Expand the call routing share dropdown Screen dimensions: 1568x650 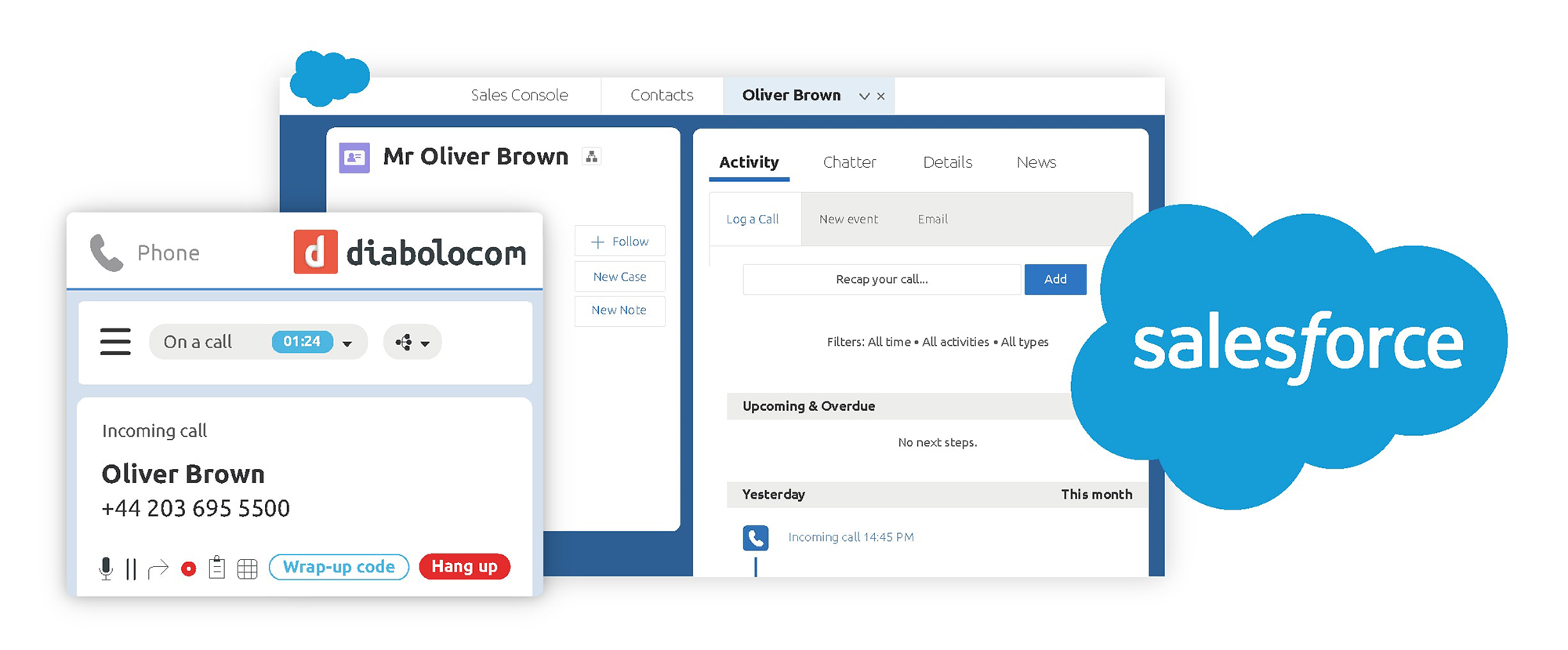pyautogui.click(x=412, y=343)
